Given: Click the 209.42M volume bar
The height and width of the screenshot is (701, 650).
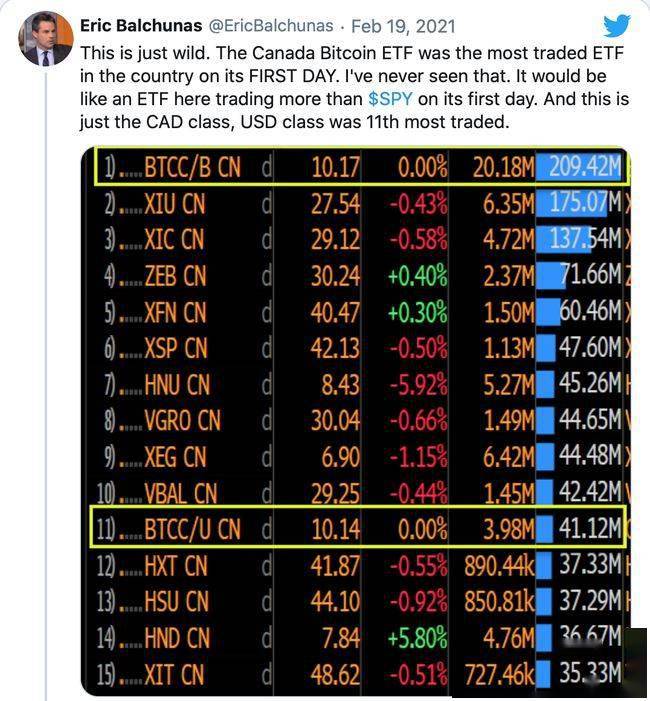Looking at the screenshot, I should [x=579, y=167].
